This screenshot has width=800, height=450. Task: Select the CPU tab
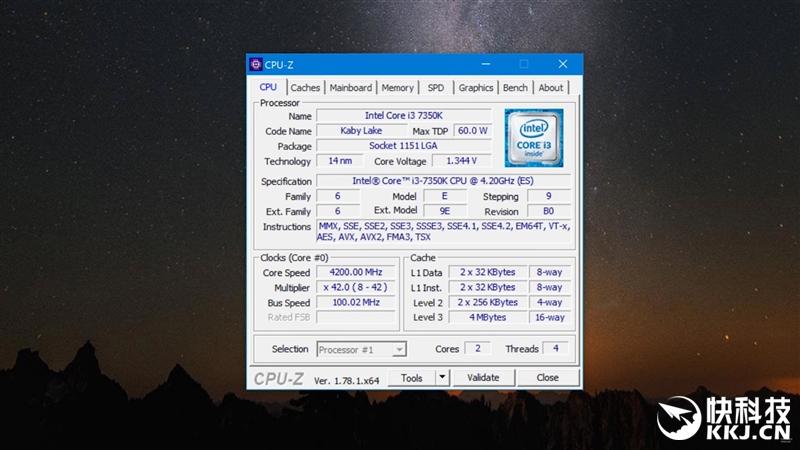[x=268, y=87]
